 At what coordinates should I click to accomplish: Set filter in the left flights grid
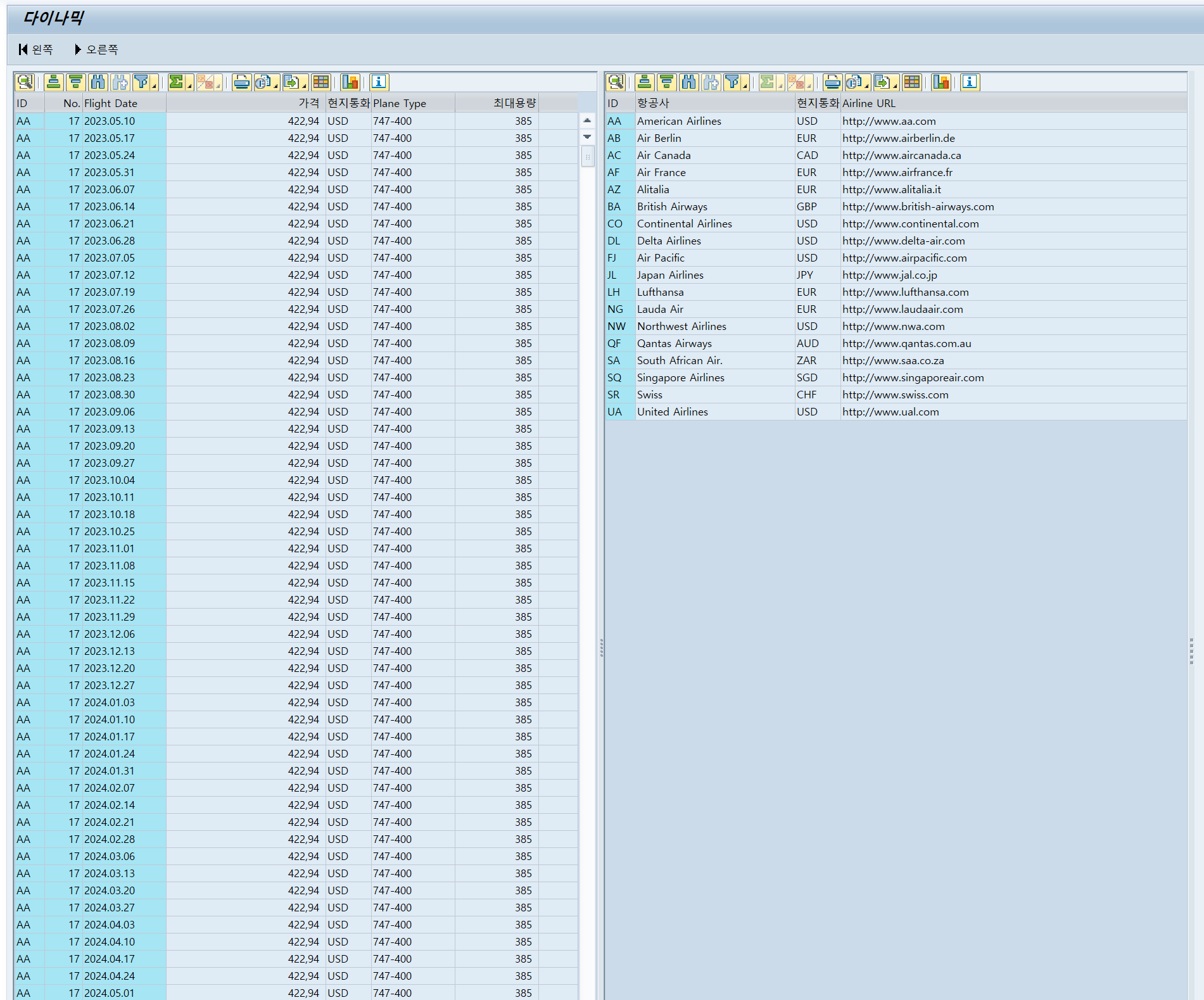point(141,82)
